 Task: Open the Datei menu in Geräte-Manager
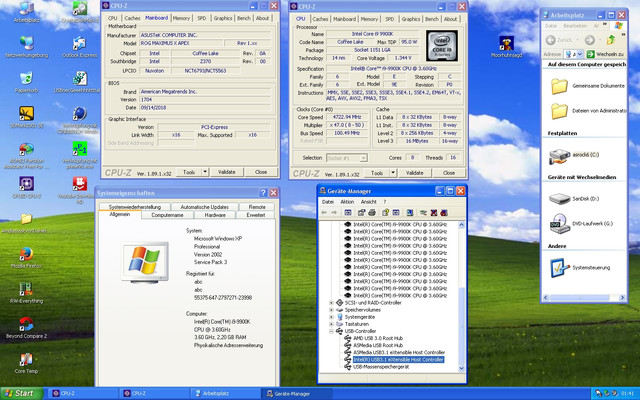click(x=328, y=202)
